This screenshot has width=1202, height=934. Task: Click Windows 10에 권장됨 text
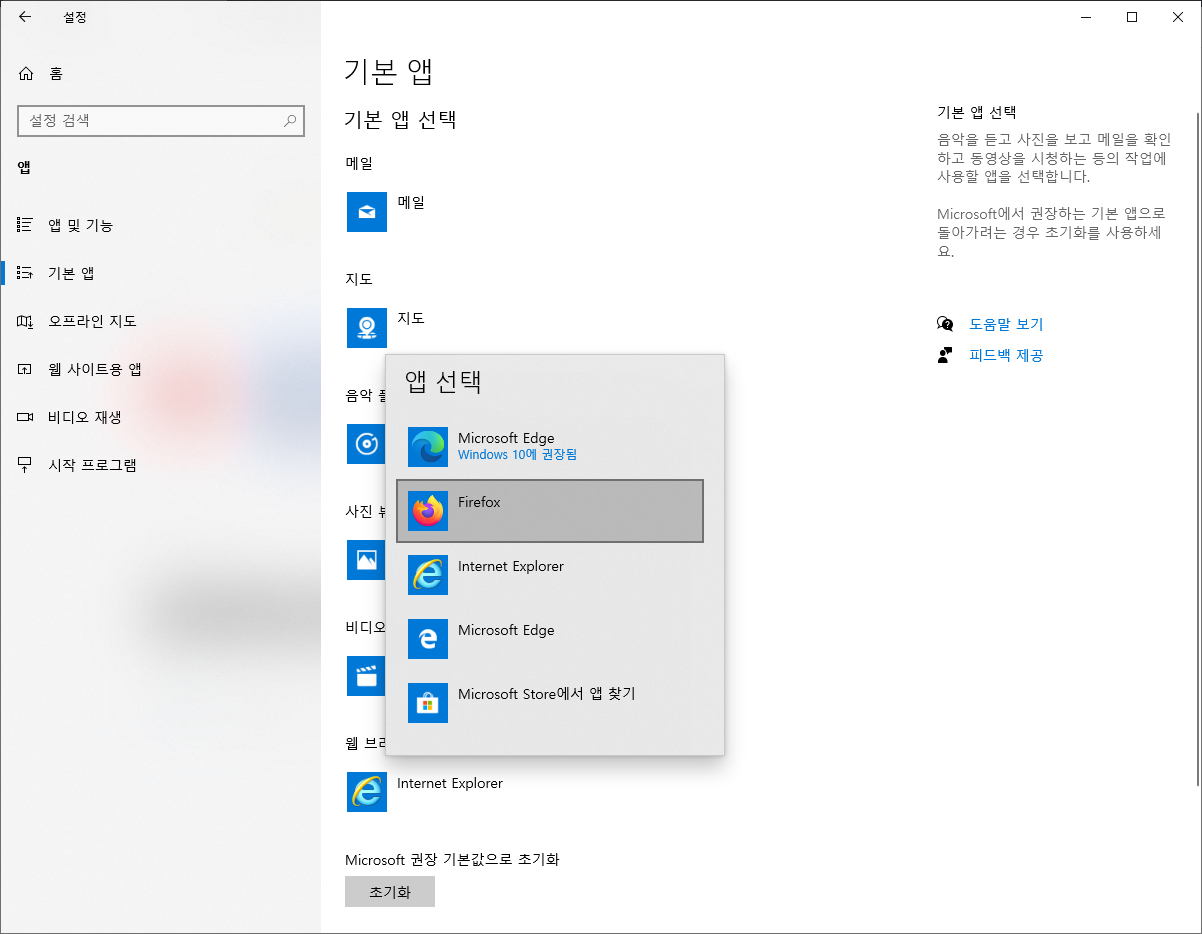(517, 454)
